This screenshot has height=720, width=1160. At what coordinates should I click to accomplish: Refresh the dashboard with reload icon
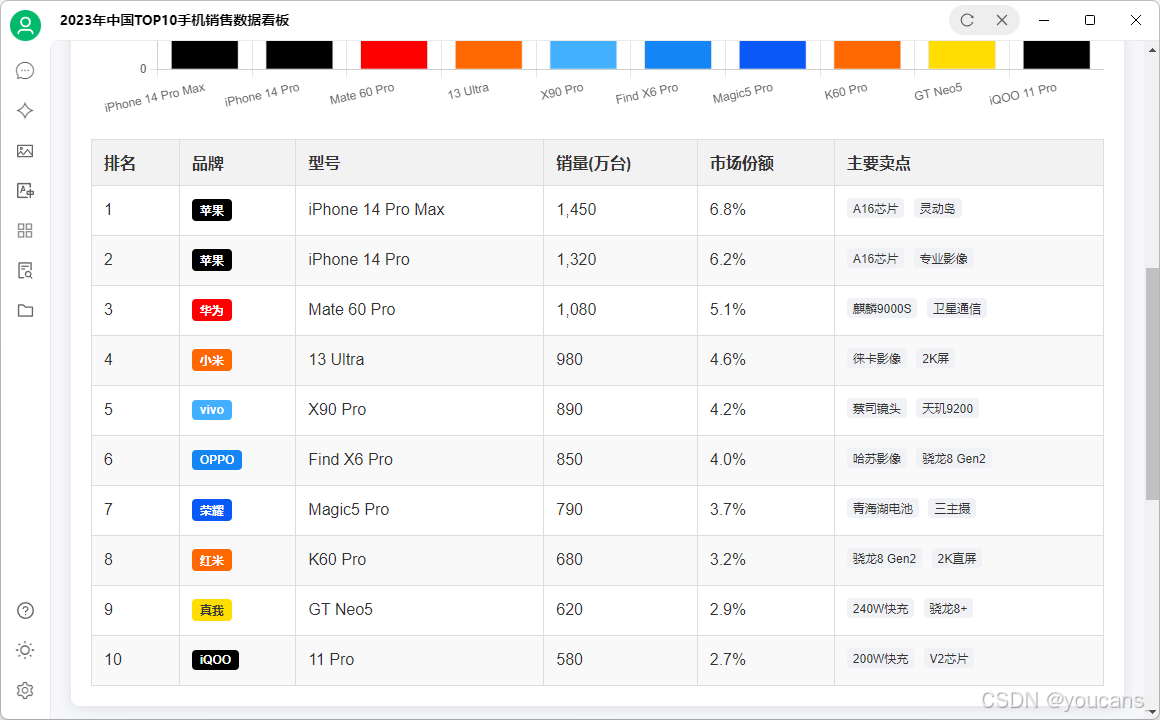click(967, 20)
